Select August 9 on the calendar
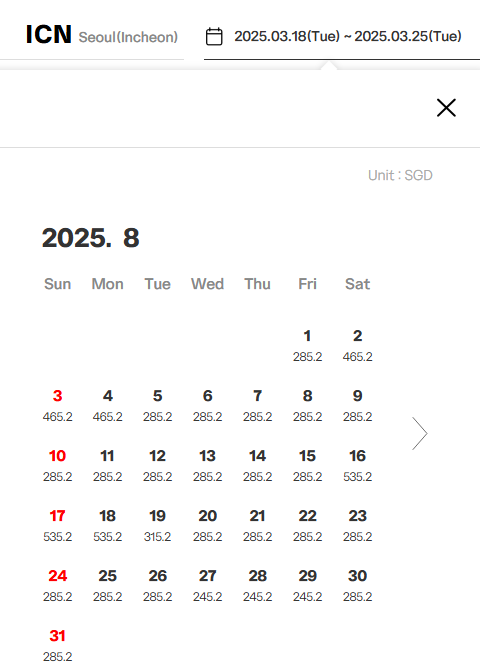Screen dimensions: 480x672 click(x=357, y=405)
